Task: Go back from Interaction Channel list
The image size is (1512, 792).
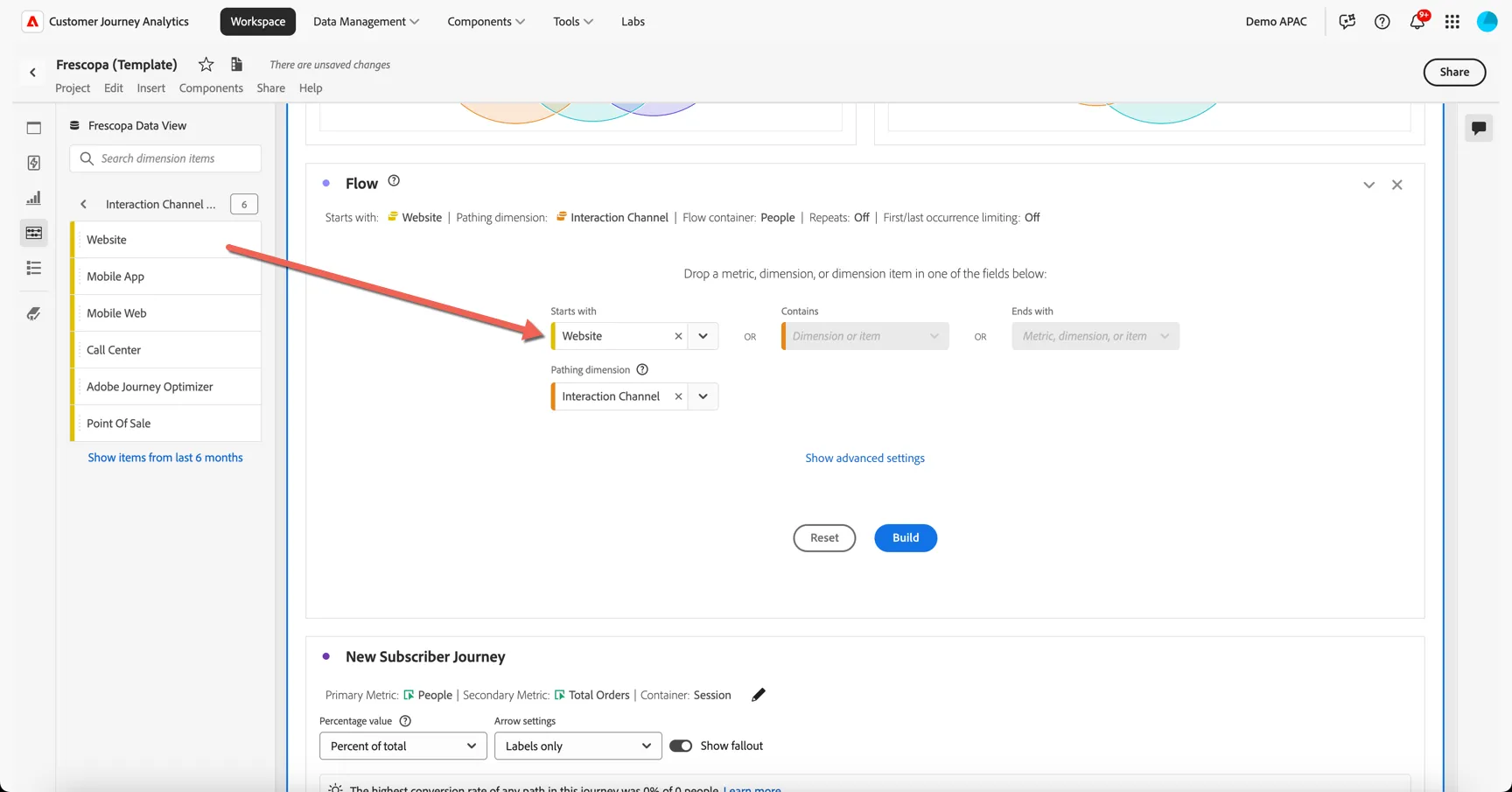Action: pyautogui.click(x=84, y=204)
